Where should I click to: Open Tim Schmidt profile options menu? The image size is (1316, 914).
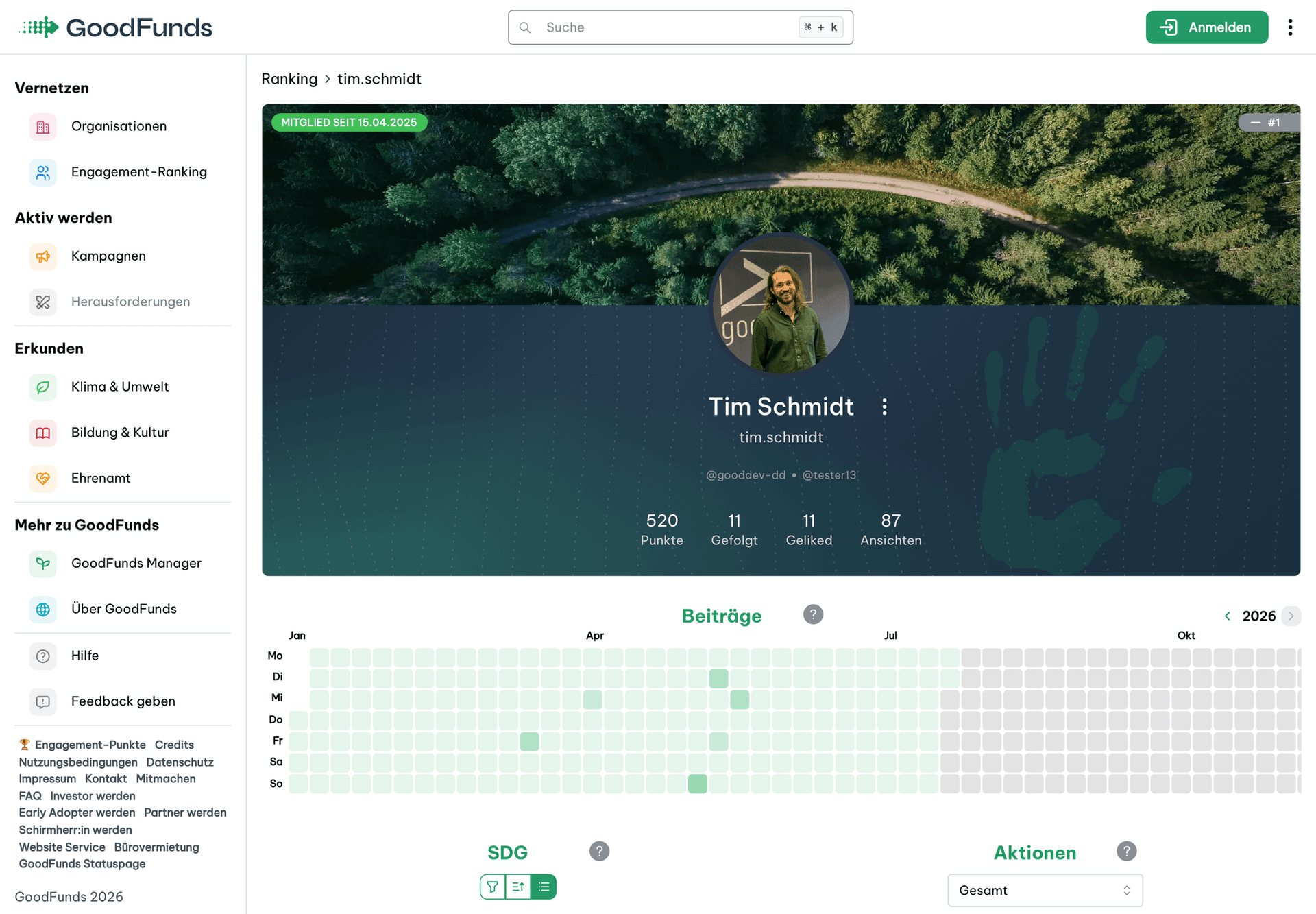tap(884, 407)
